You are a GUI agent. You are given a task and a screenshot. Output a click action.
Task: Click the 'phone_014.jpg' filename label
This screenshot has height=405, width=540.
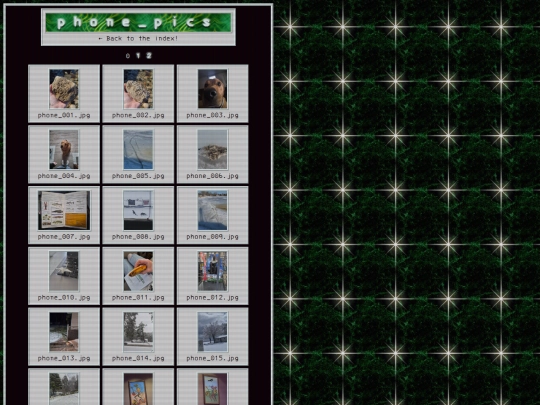pos(138,359)
